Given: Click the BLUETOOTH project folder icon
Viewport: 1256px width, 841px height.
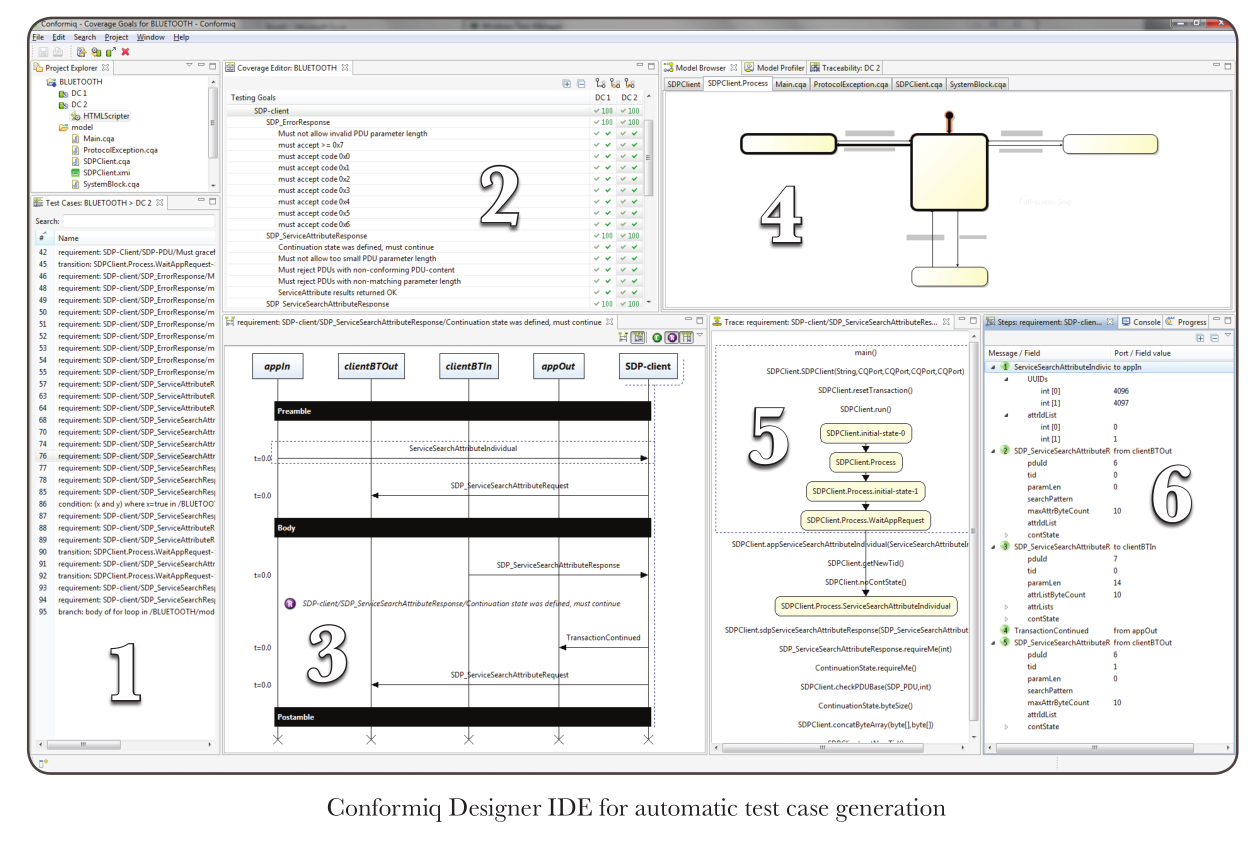Looking at the screenshot, I should coord(51,82).
